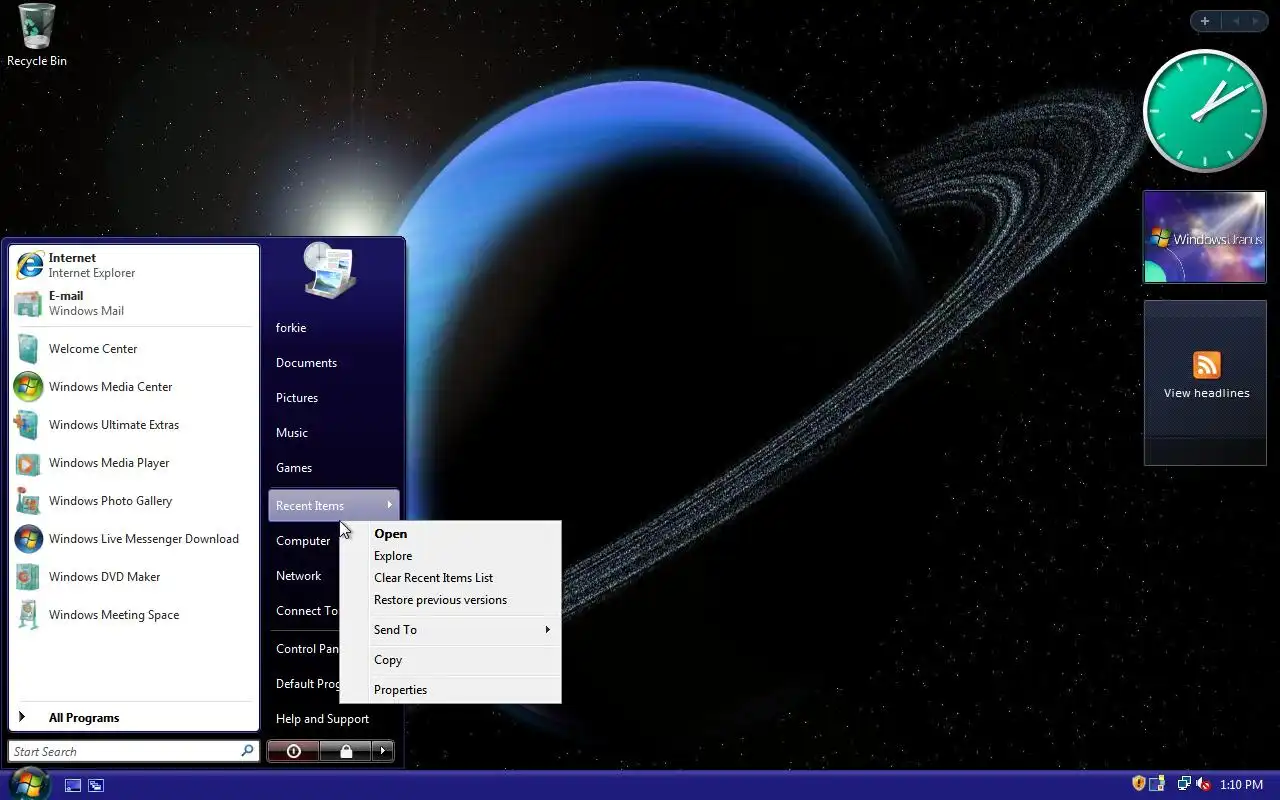Viewport: 1280px width, 800px height.
Task: Click View headlines in feed gadget
Action: [1206, 393]
